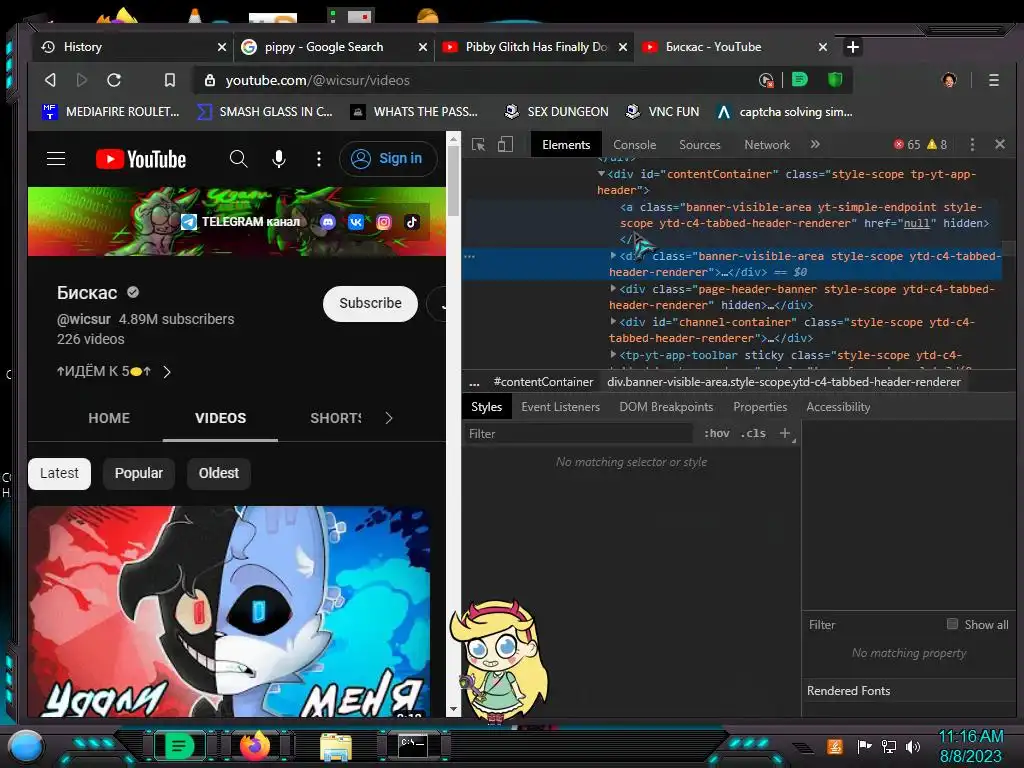Open the command prompt icon in the taskbar
This screenshot has width=1024, height=768.
tap(413, 746)
